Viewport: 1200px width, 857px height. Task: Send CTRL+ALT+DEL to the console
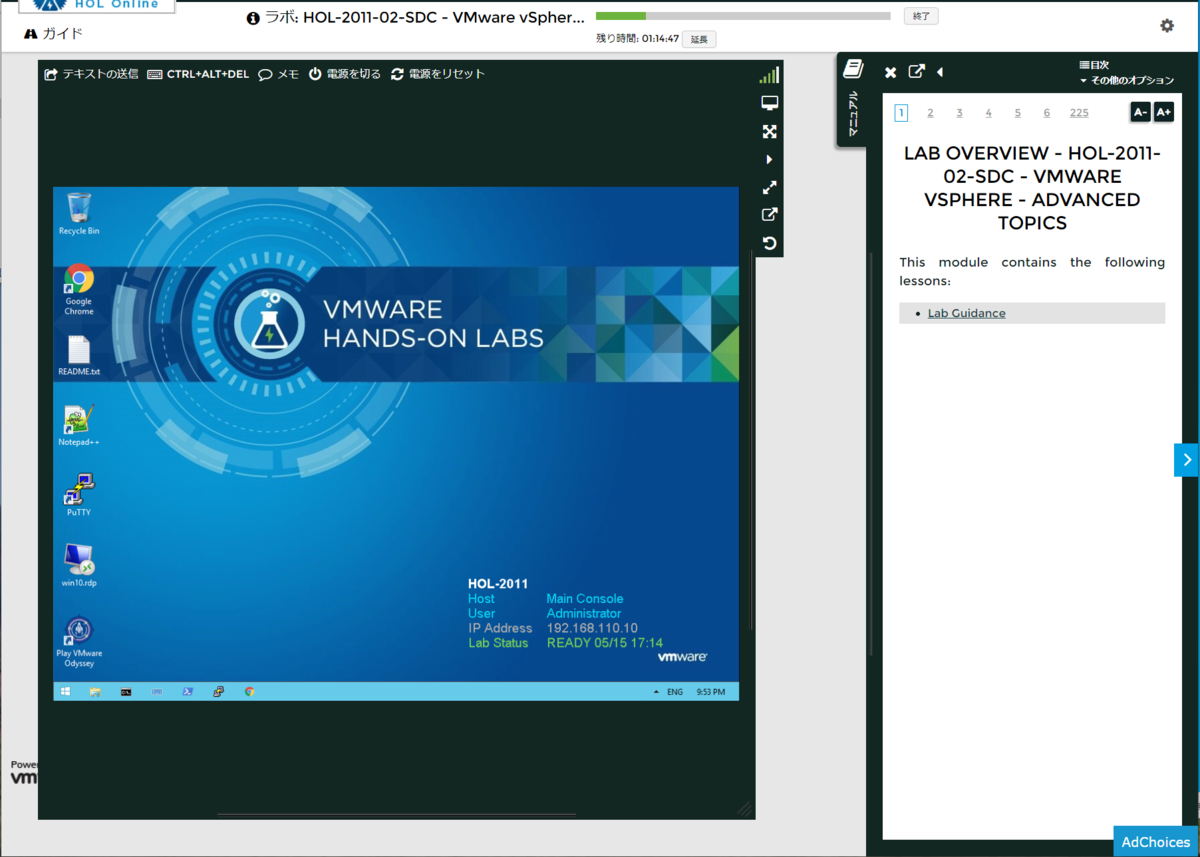click(x=198, y=74)
